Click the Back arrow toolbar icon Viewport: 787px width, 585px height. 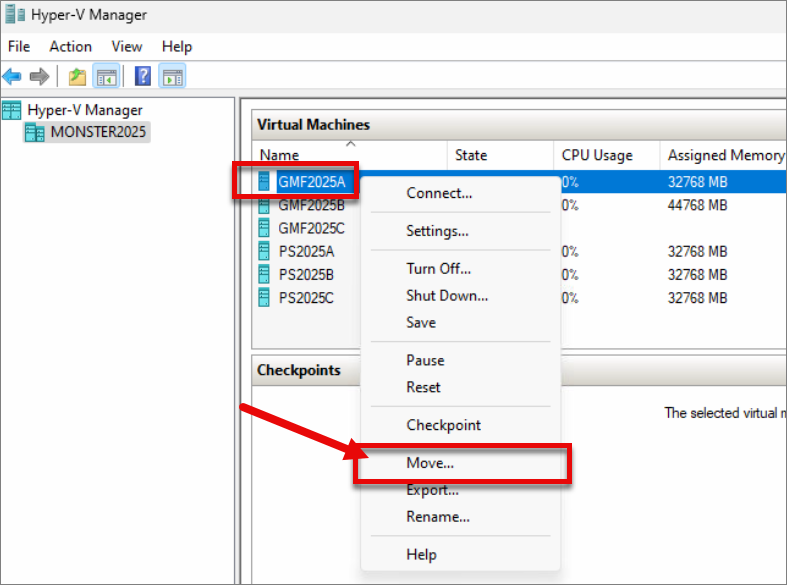[12, 77]
